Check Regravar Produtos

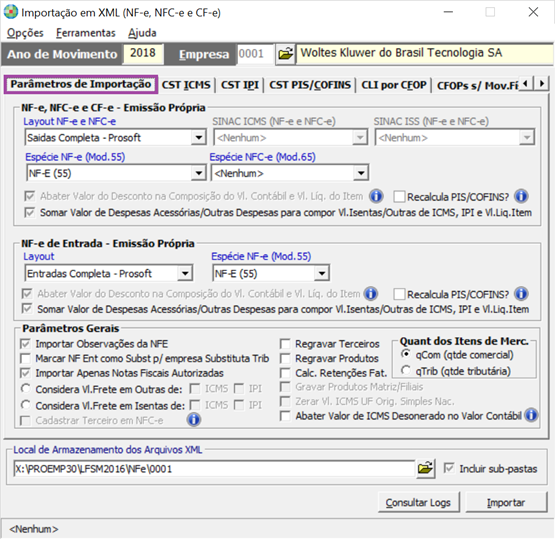tap(285, 358)
